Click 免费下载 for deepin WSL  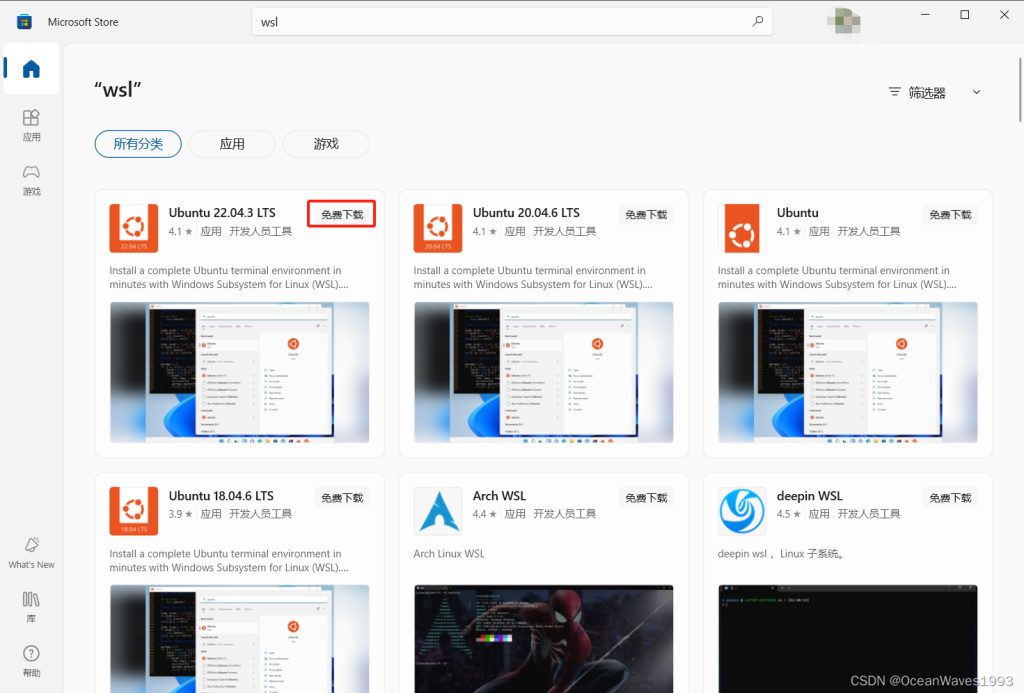pyautogui.click(x=950, y=498)
